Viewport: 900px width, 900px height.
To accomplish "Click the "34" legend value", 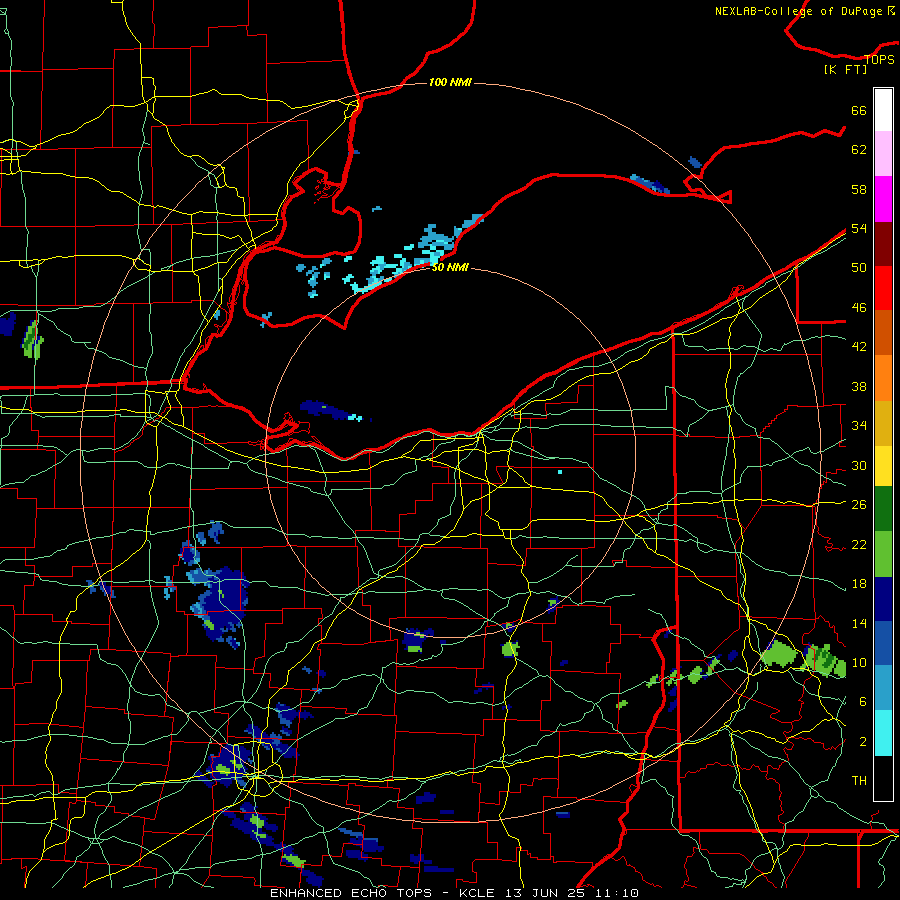I will (x=859, y=426).
